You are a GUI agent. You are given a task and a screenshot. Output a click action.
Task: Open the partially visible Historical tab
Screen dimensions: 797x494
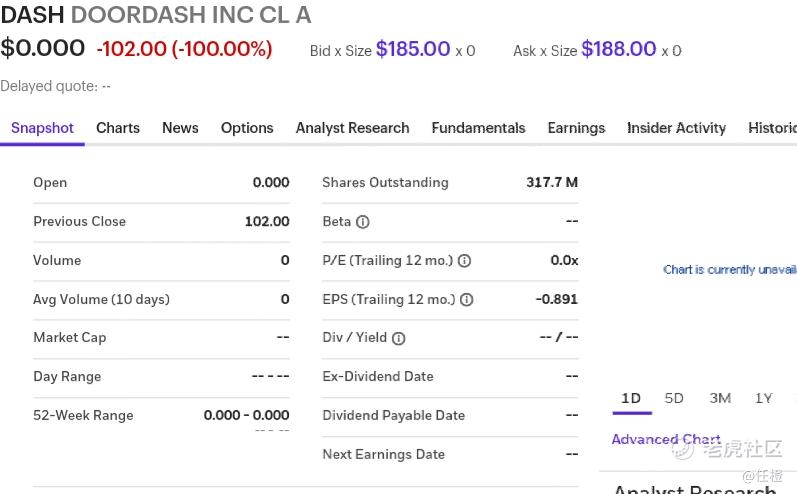point(772,128)
